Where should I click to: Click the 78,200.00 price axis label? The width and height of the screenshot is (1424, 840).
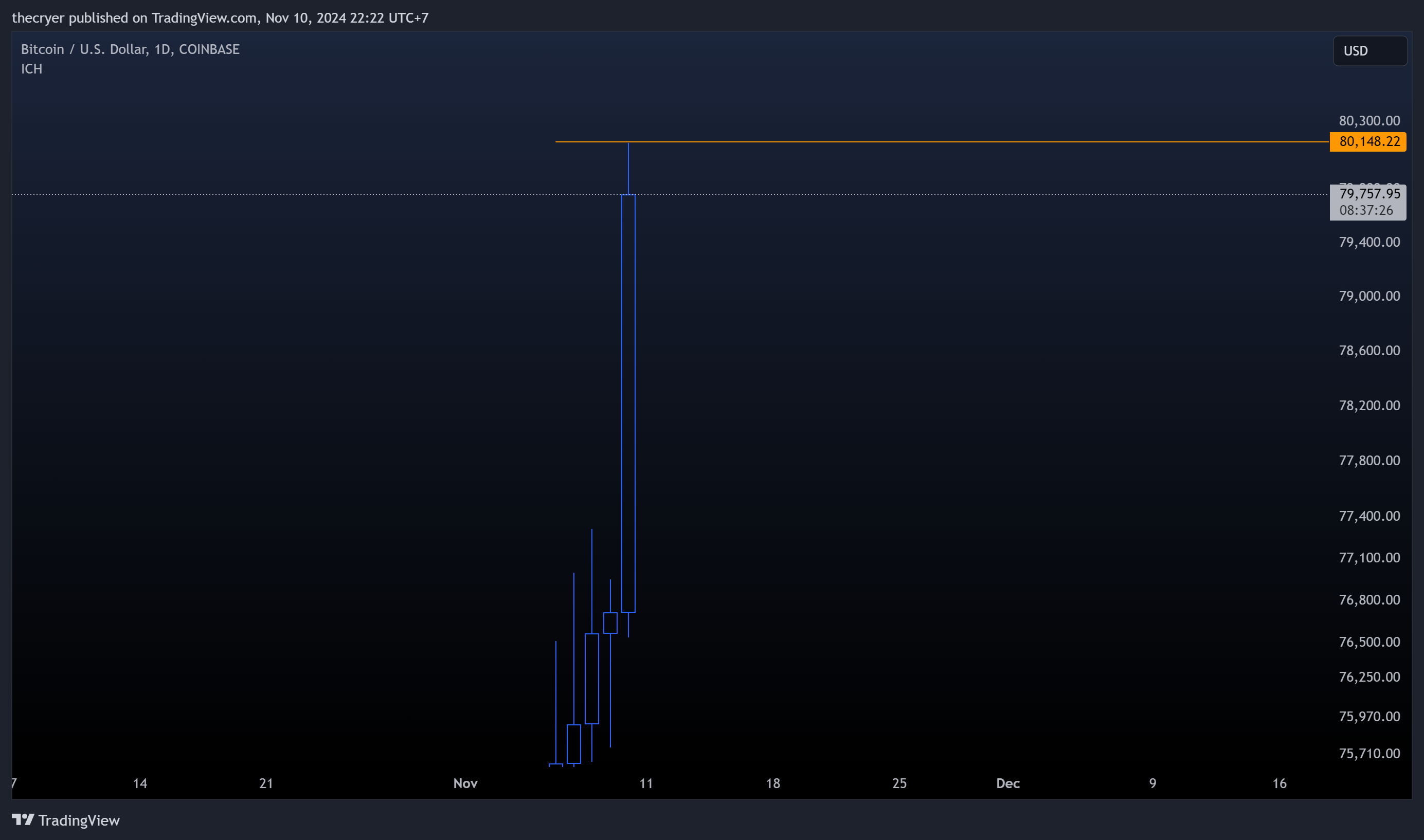[x=1369, y=405]
